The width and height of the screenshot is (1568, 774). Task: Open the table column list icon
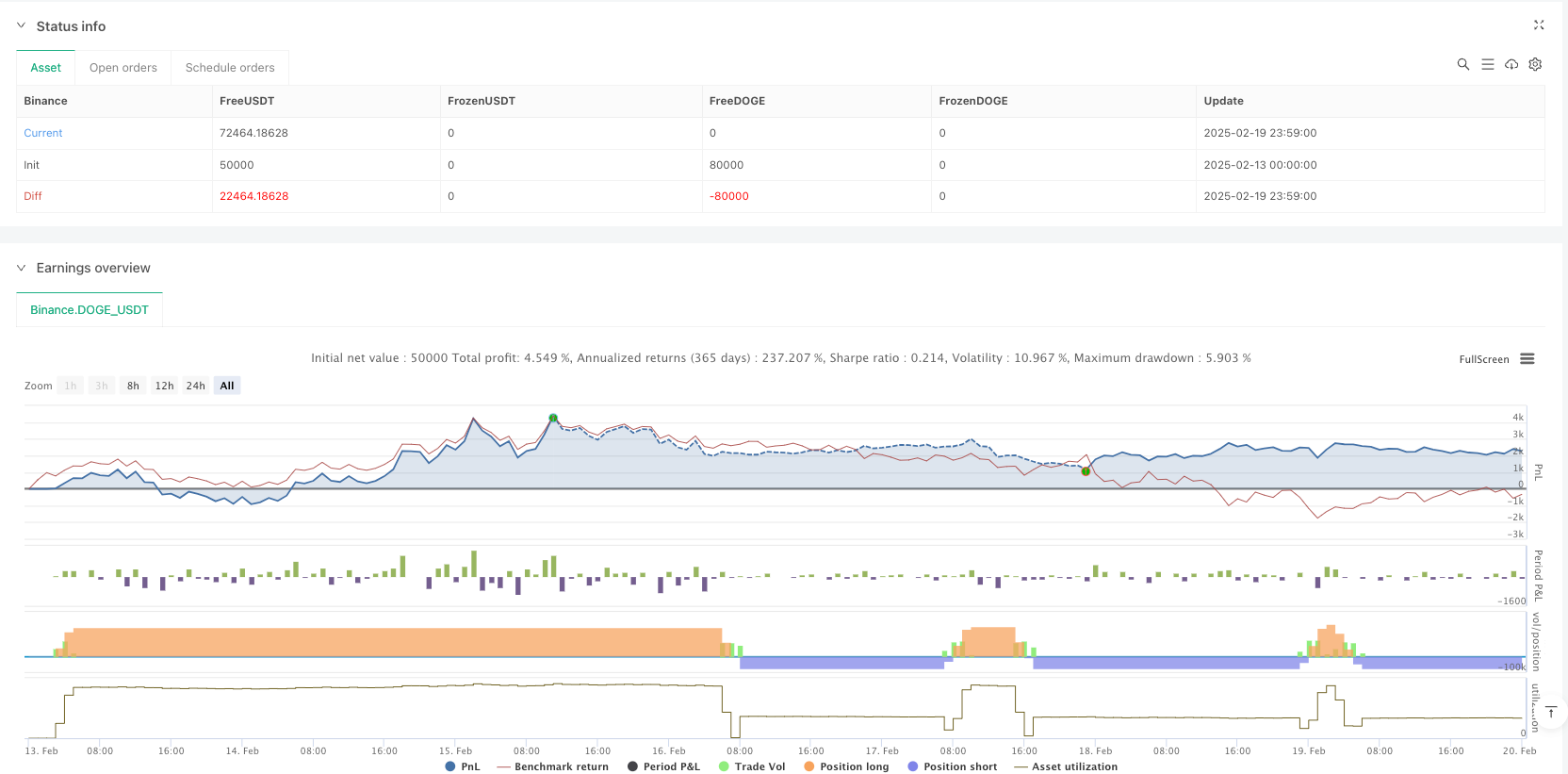pos(1487,64)
